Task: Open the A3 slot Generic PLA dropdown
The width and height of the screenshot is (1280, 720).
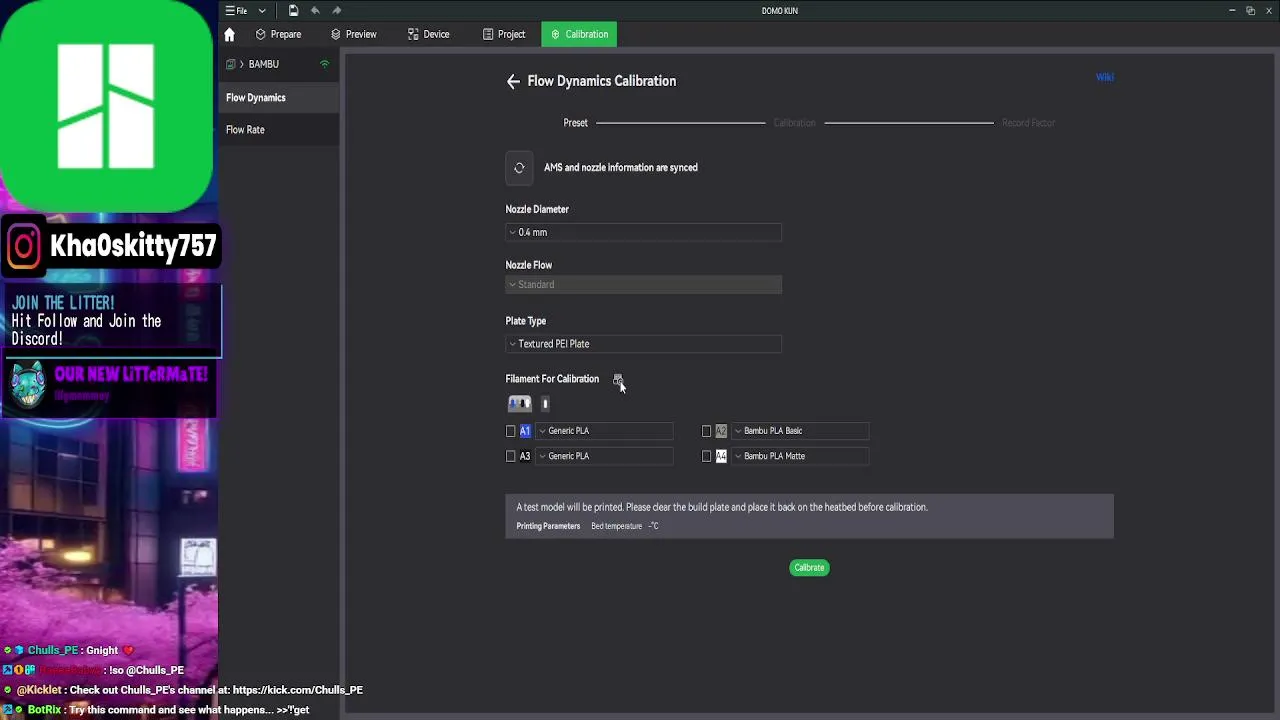Action: pyautogui.click(x=605, y=456)
